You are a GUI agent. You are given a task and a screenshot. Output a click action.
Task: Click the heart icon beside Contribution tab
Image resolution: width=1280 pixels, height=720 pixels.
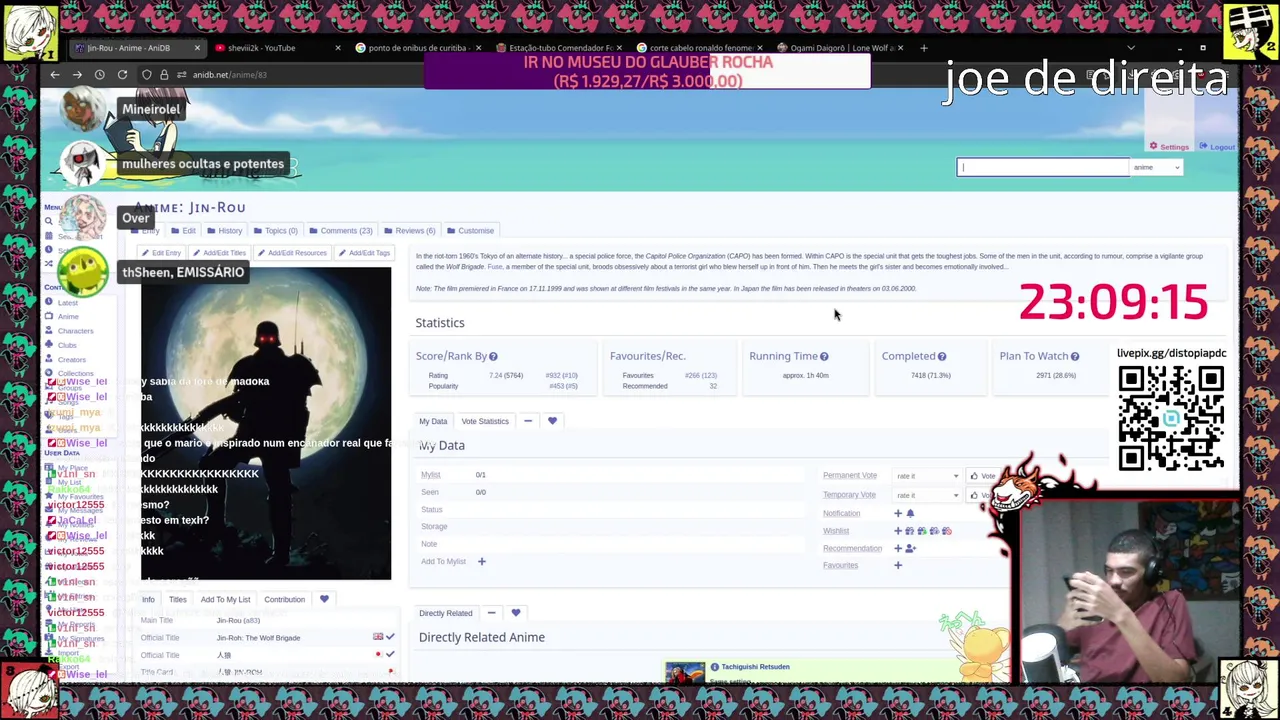coord(324,600)
